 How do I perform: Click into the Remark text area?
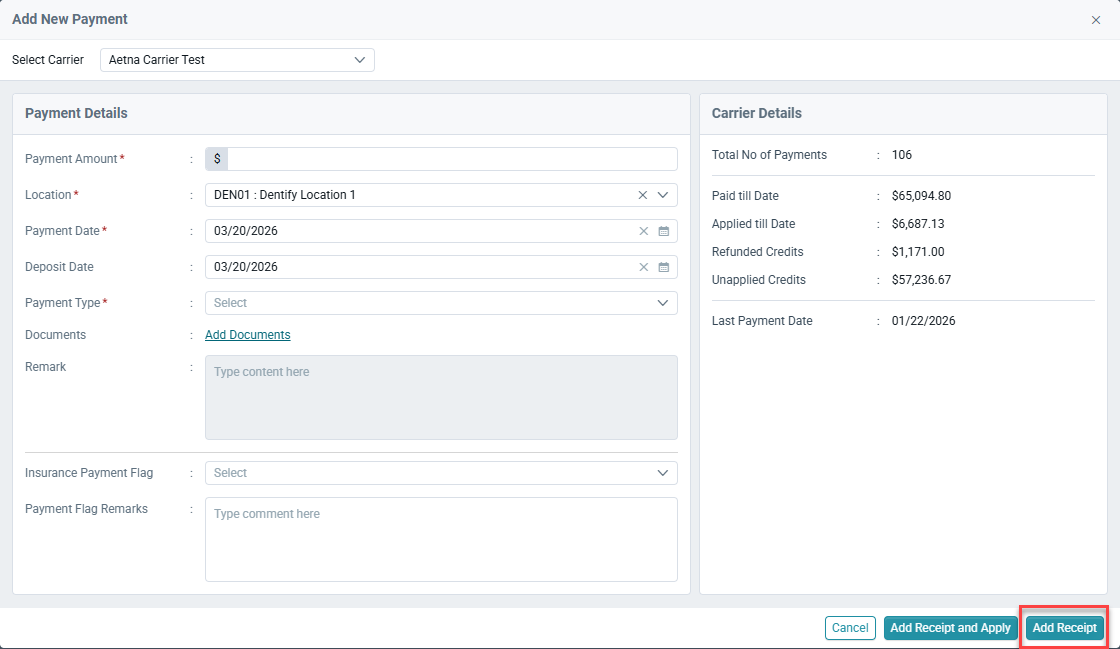[x=441, y=398]
